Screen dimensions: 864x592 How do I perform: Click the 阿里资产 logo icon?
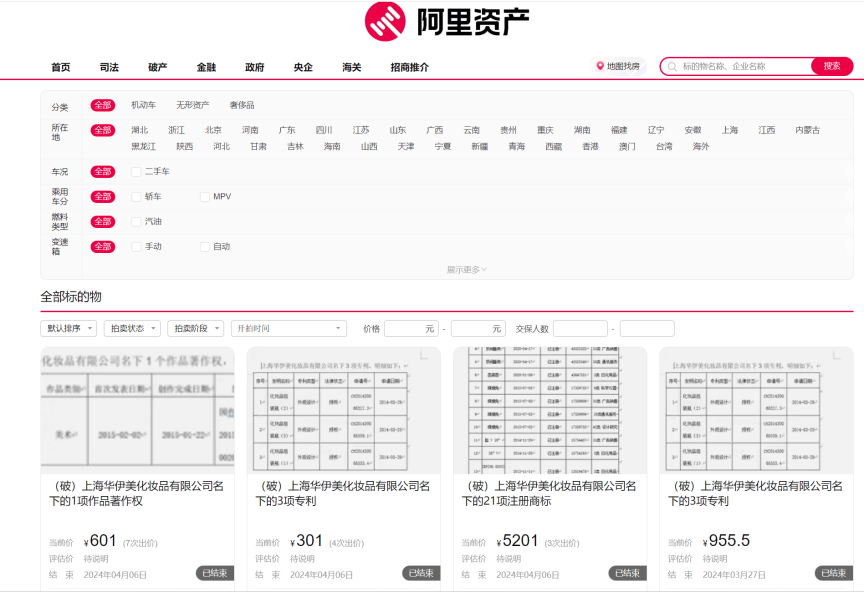point(385,21)
